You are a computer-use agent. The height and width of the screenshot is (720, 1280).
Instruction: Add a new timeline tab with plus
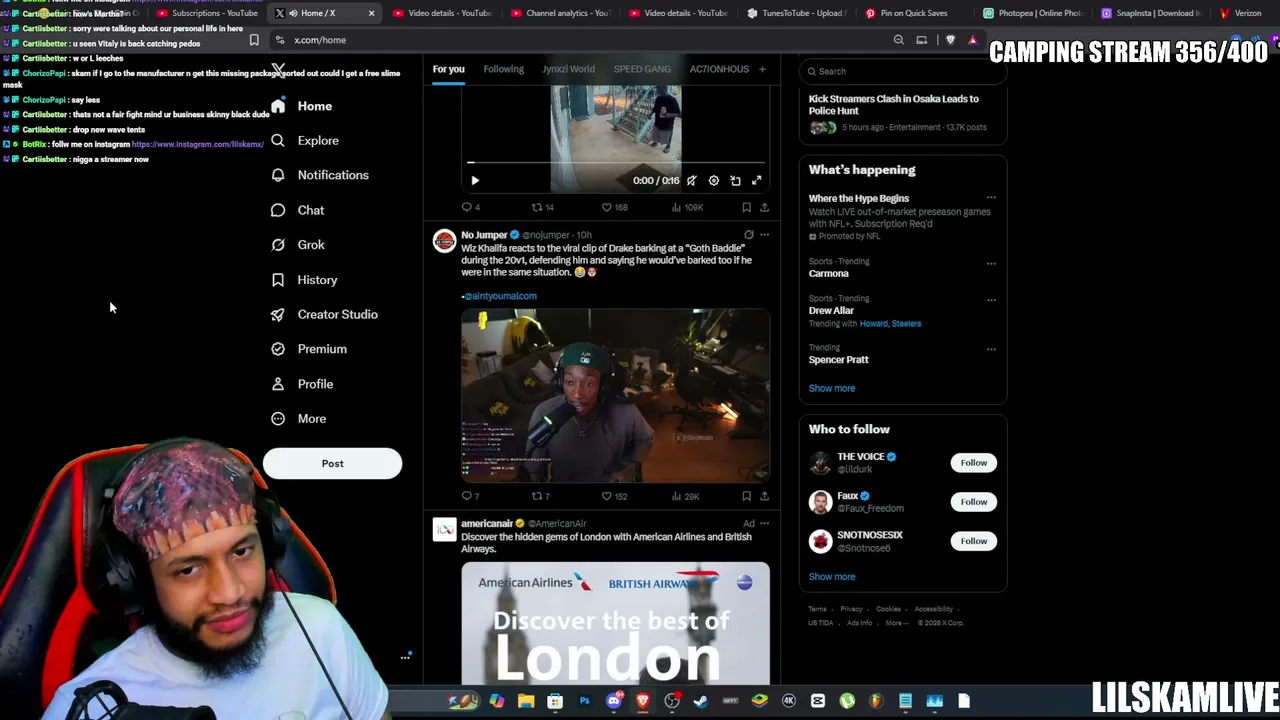[762, 69]
